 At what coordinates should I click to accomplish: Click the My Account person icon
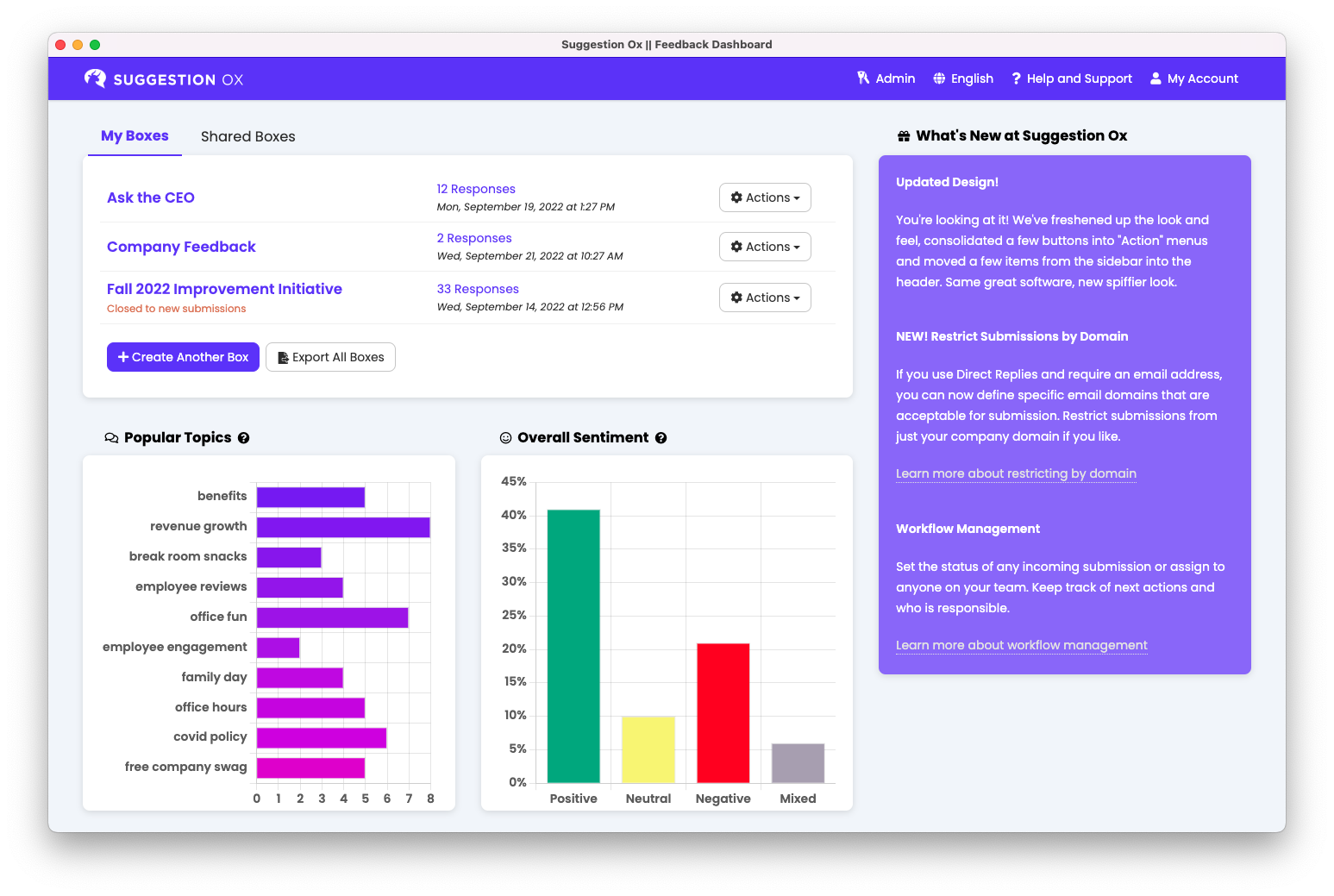click(1156, 78)
